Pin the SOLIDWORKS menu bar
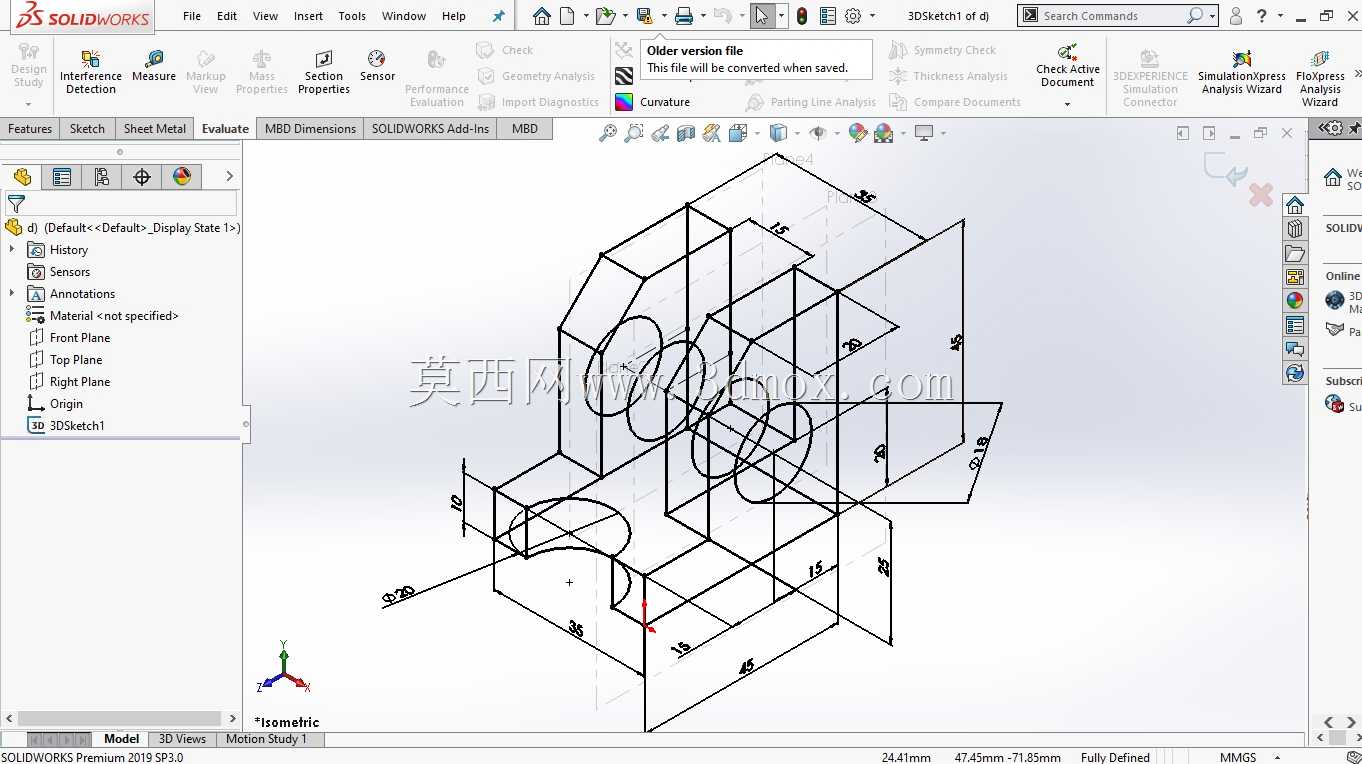 (499, 16)
